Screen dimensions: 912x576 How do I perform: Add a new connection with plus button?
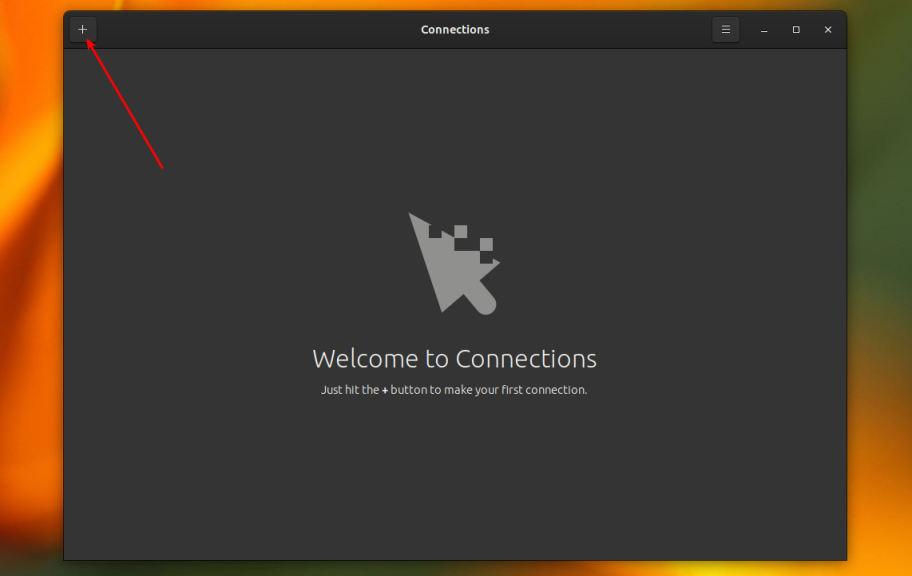pyautogui.click(x=83, y=29)
